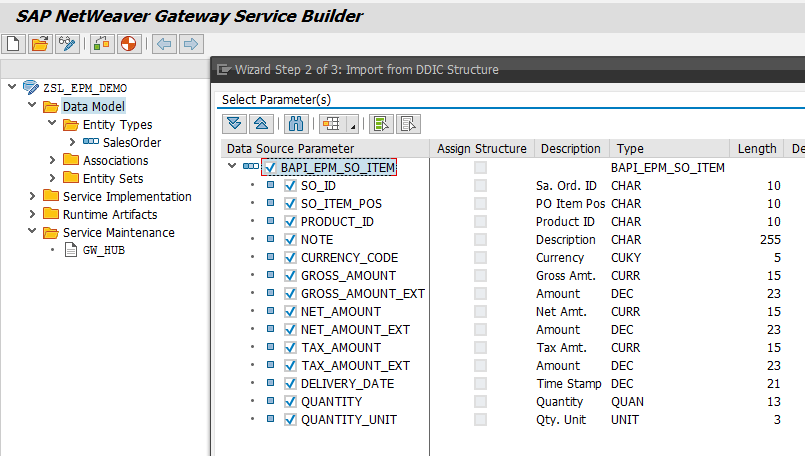Viewport: 805px width, 456px height.
Task: Select the SalesOrder tree item label
Action: point(132,142)
